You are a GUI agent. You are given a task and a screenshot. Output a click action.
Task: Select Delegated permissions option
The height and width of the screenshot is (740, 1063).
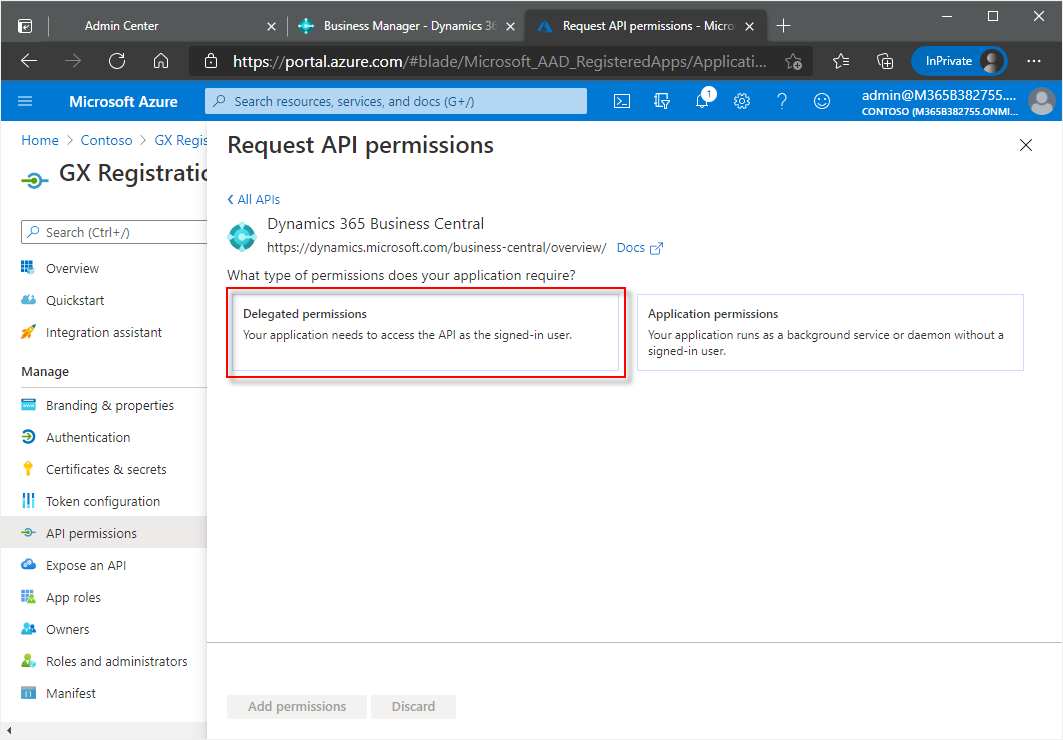pyautogui.click(x=426, y=332)
